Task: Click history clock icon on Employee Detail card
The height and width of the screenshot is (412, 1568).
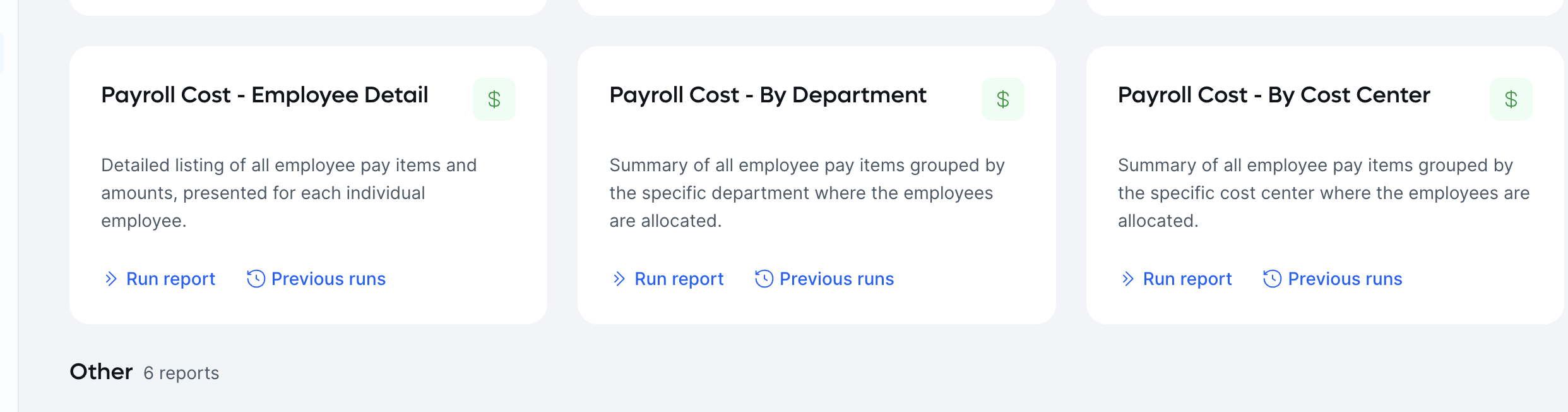Action: point(256,279)
